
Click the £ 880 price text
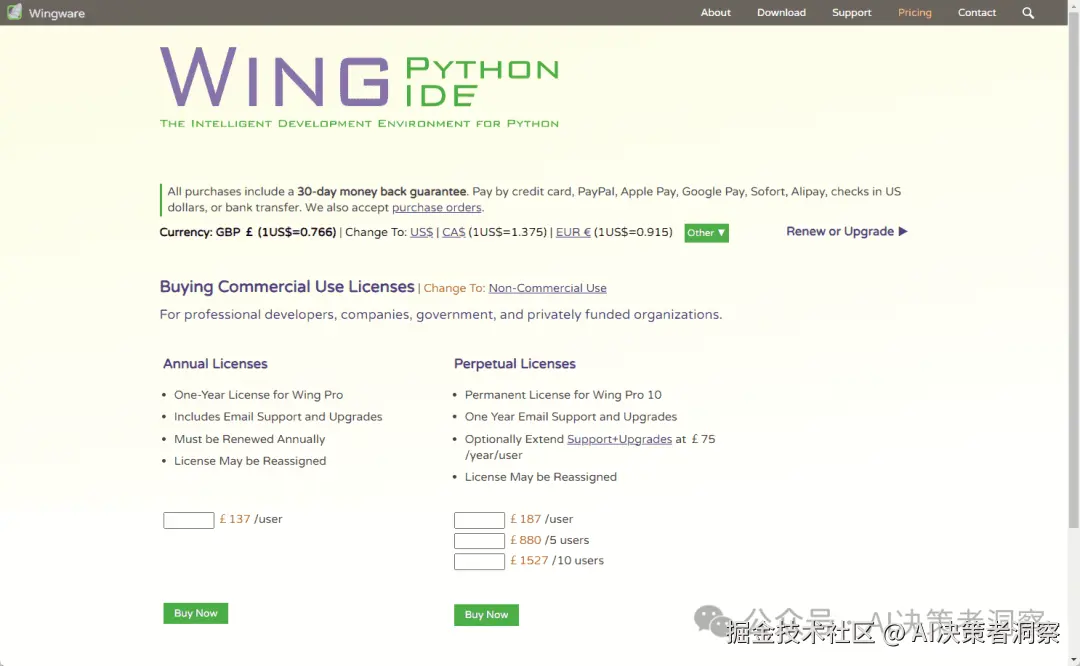[526, 540]
